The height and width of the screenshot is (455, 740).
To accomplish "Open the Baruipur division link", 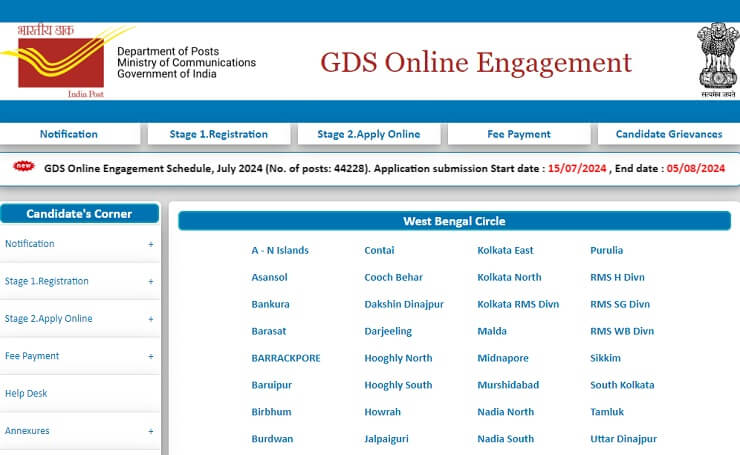I will (271, 385).
